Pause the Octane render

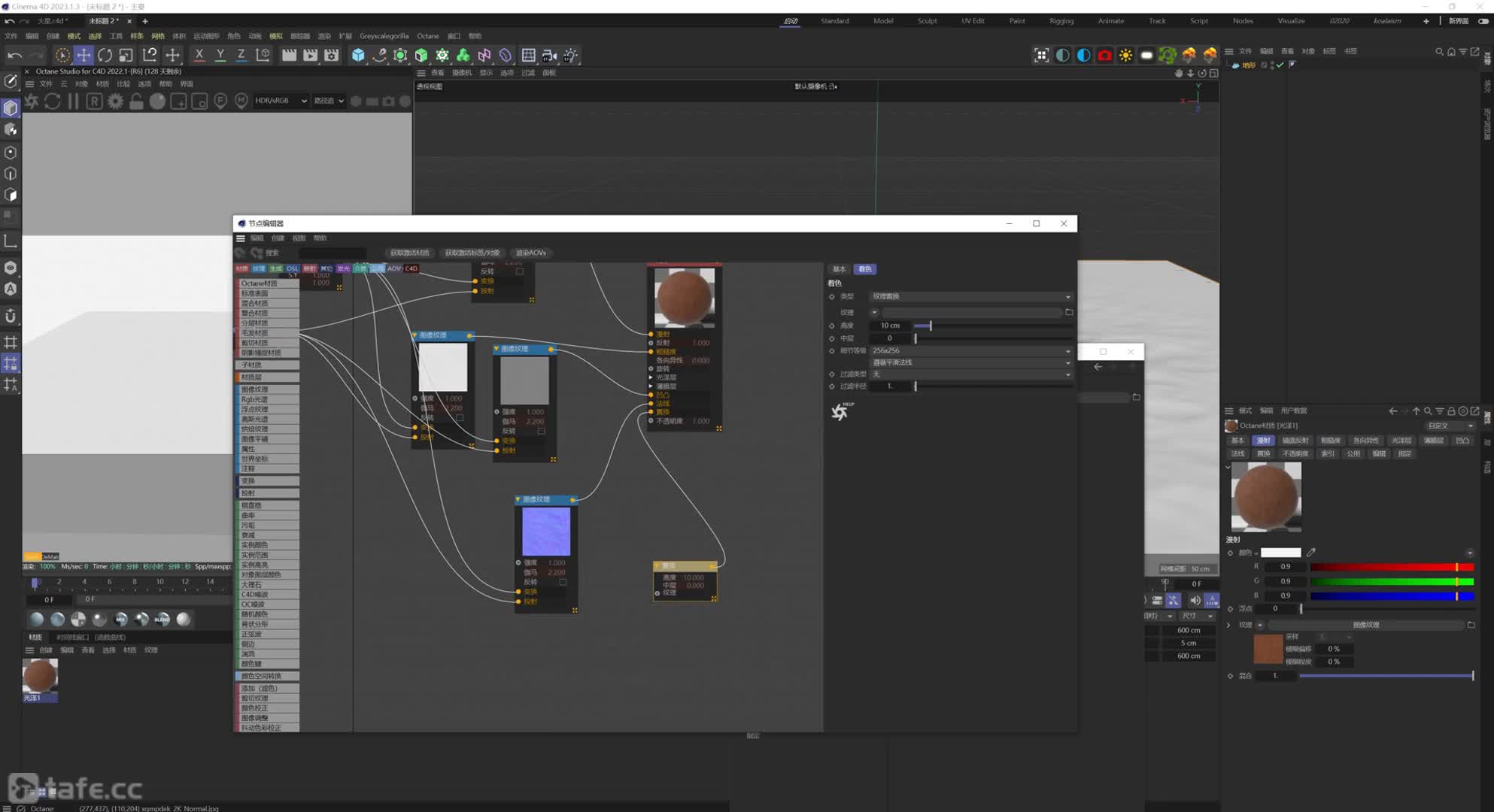[x=73, y=101]
